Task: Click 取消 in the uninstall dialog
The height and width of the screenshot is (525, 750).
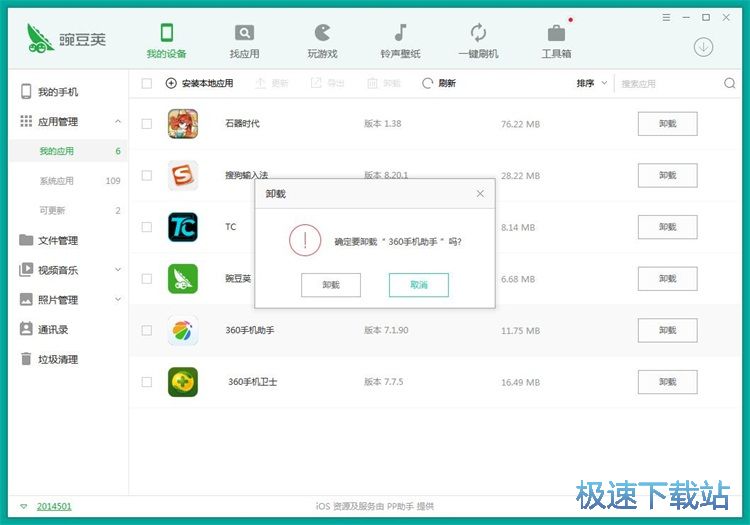Action: 419,285
